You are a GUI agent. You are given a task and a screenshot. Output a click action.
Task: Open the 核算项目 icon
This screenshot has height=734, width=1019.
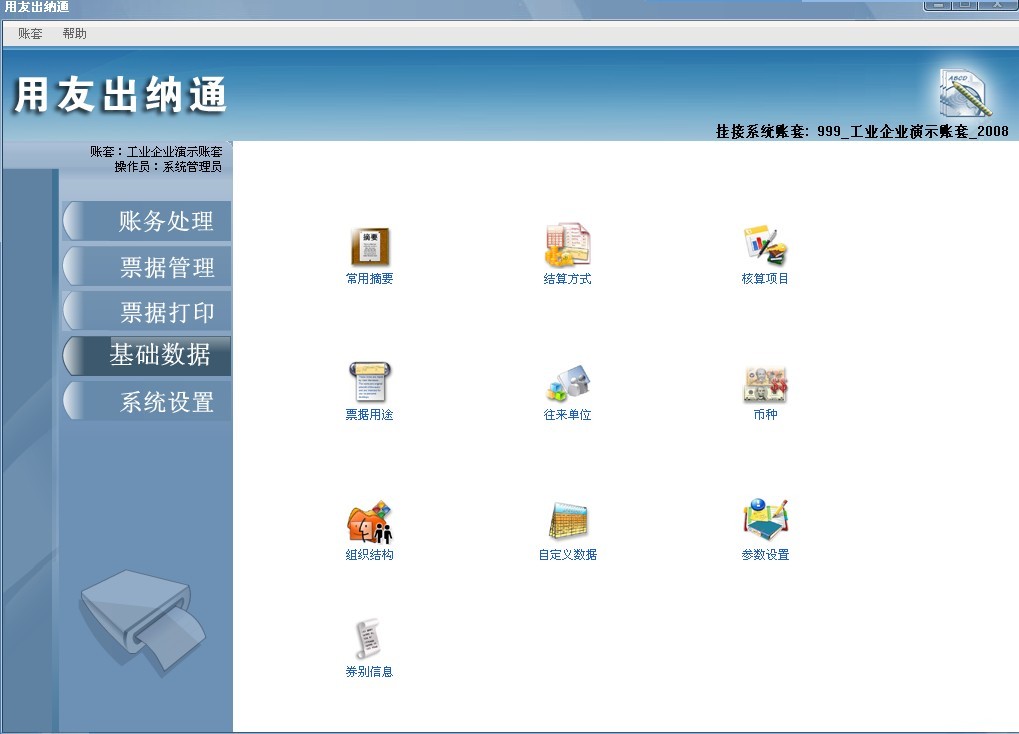click(765, 245)
